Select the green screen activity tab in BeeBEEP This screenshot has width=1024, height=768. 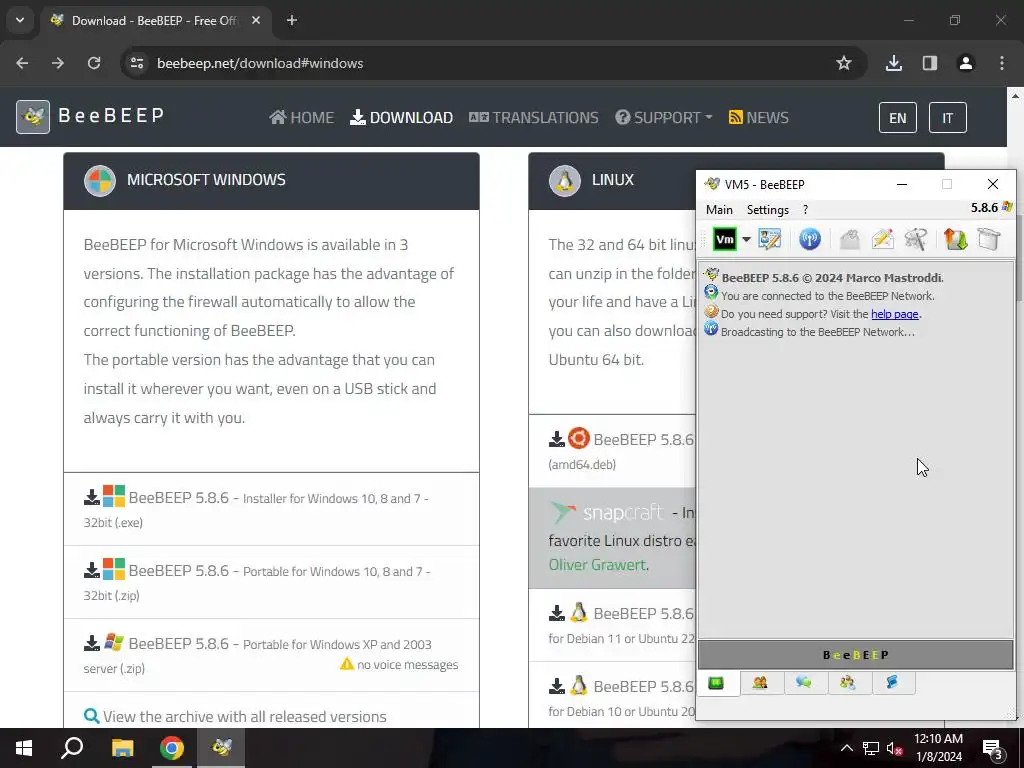[x=716, y=683]
